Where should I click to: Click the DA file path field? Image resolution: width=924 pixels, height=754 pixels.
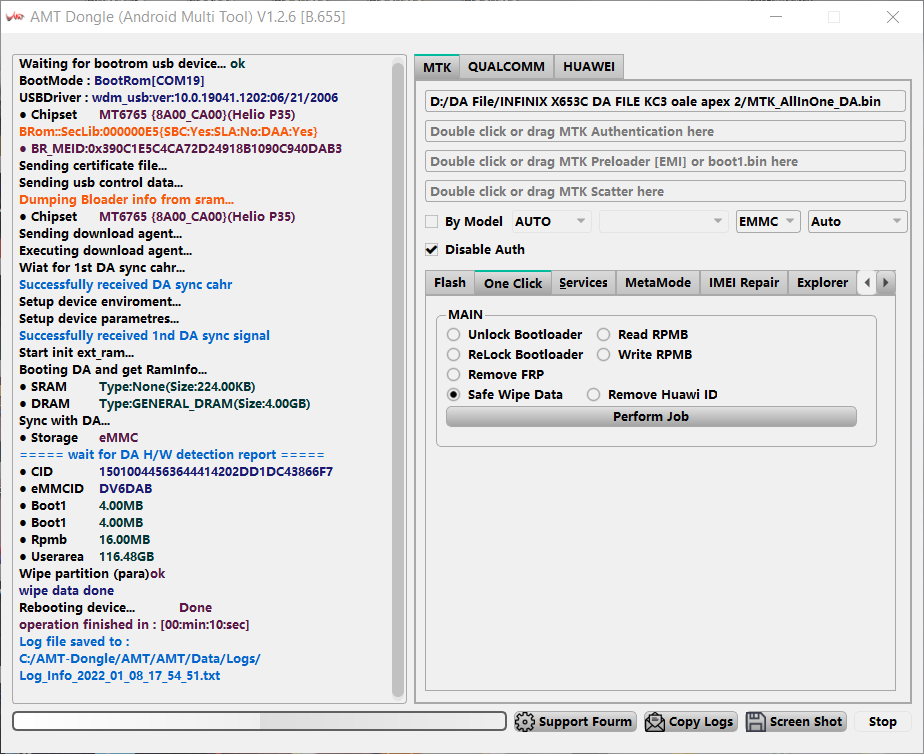[x=665, y=101]
